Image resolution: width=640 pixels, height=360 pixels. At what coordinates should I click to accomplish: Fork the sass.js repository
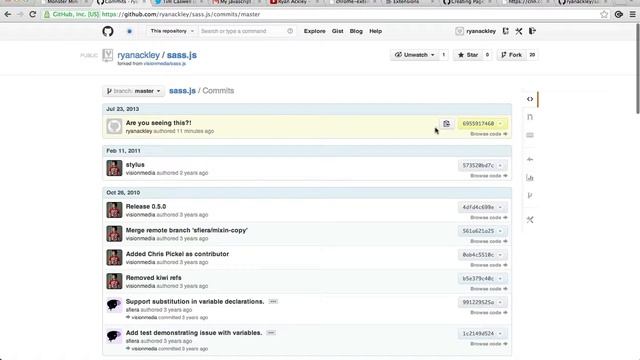pyautogui.click(x=511, y=55)
